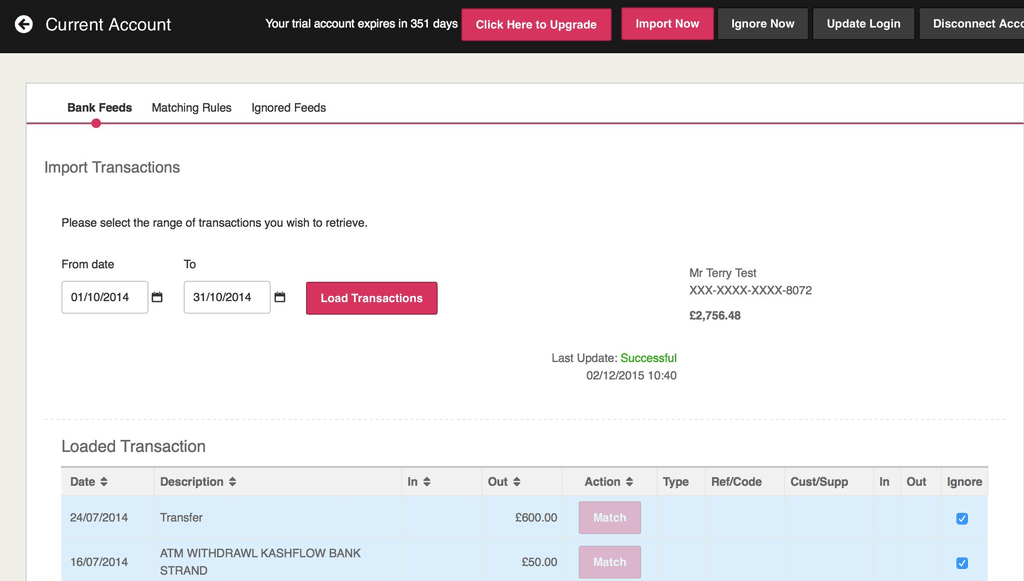
Task: Switch to the Matching Rules tab
Action: coord(191,108)
